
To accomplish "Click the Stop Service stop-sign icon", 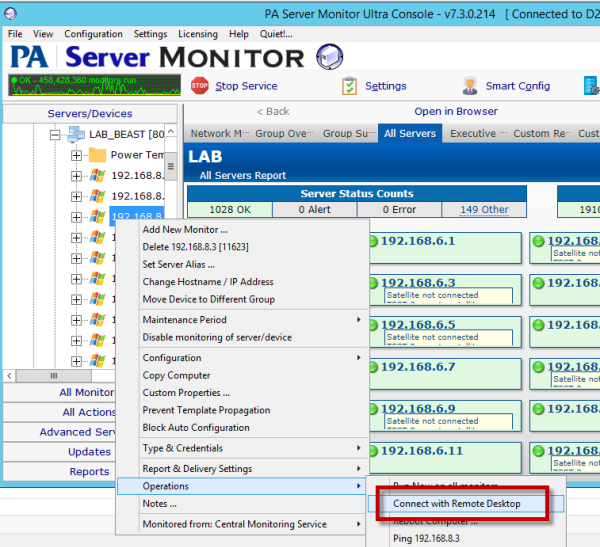I will click(x=199, y=86).
